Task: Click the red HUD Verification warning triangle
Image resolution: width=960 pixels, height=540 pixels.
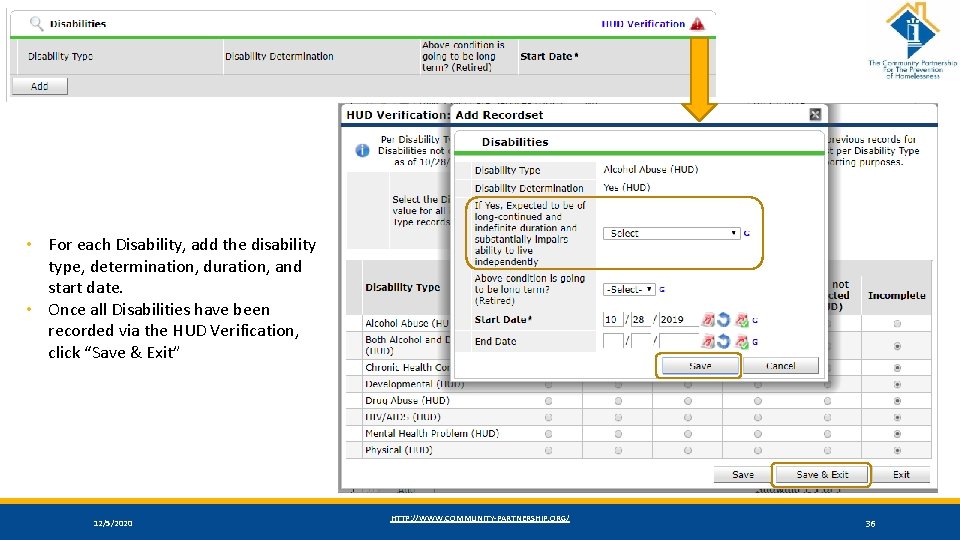Action: [x=697, y=24]
